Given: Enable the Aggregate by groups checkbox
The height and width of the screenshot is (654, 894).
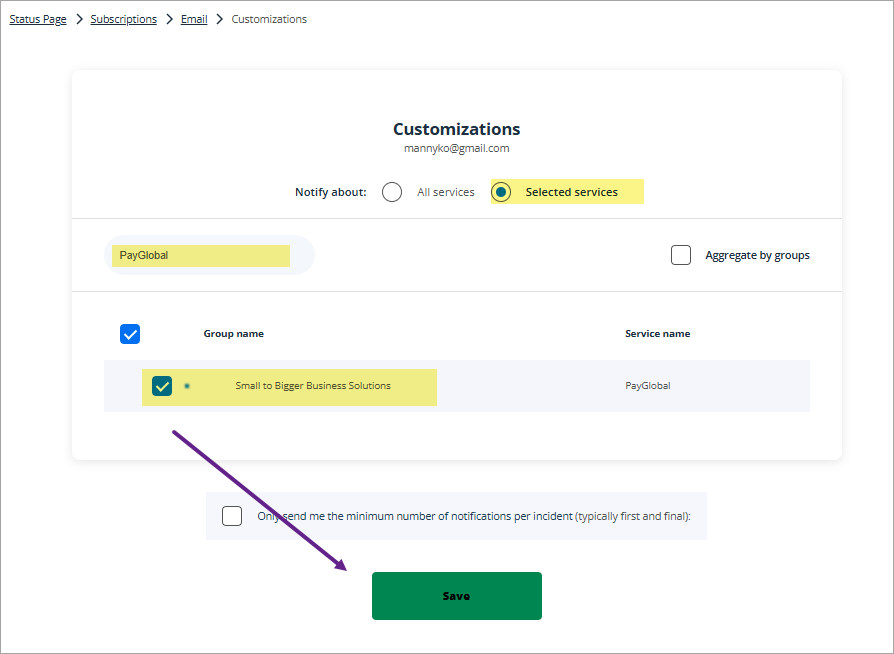Looking at the screenshot, I should (x=681, y=255).
